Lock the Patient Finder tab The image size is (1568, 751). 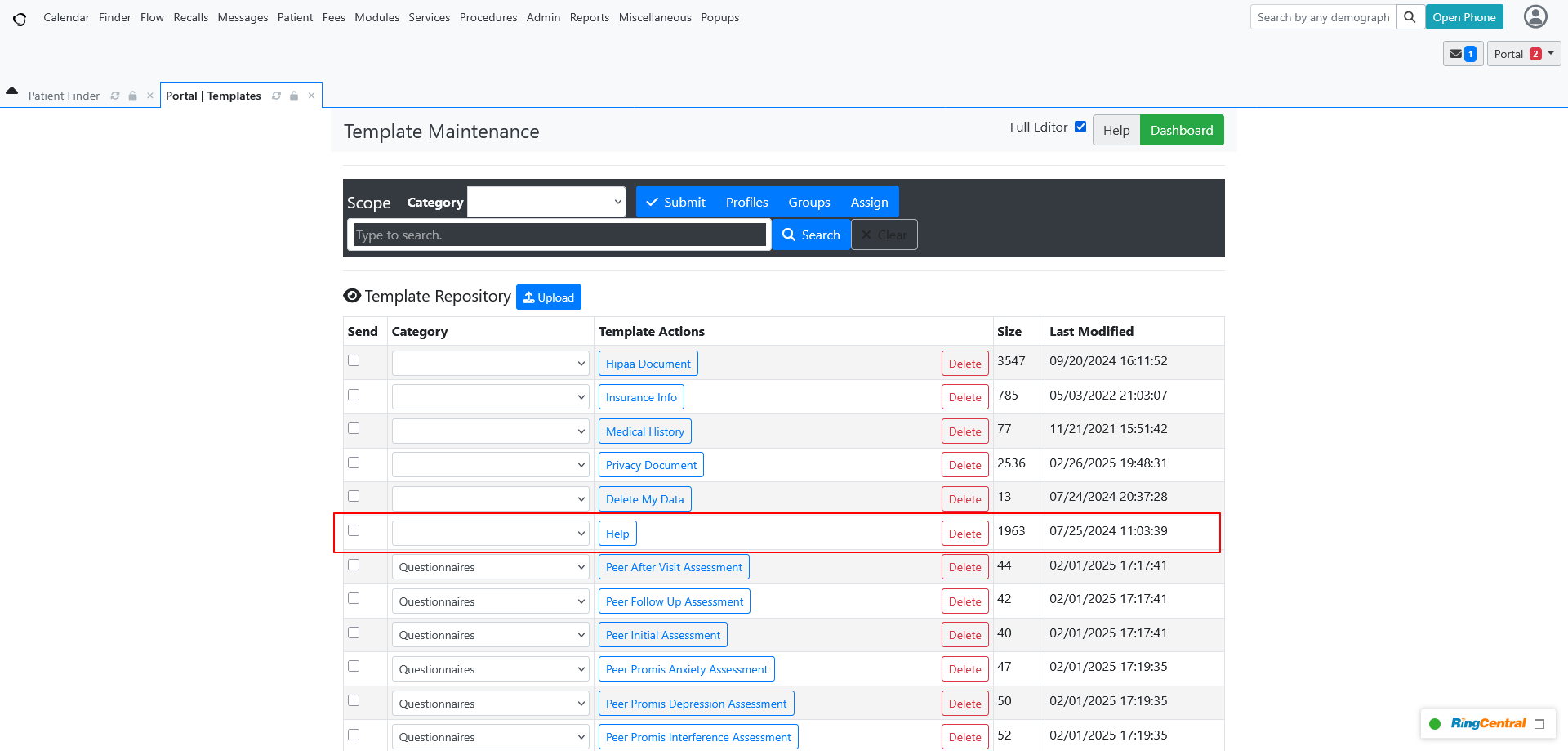(x=132, y=96)
